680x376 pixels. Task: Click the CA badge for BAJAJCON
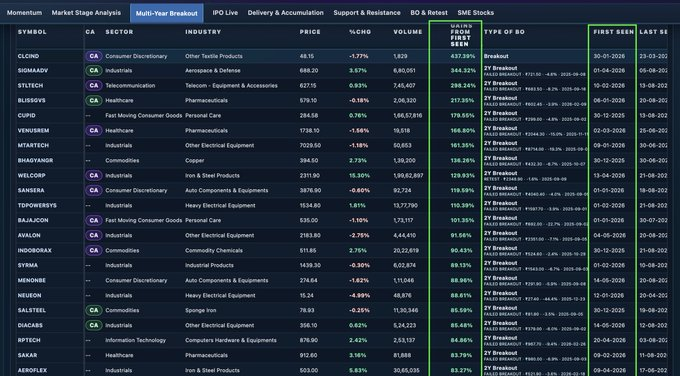click(94, 220)
